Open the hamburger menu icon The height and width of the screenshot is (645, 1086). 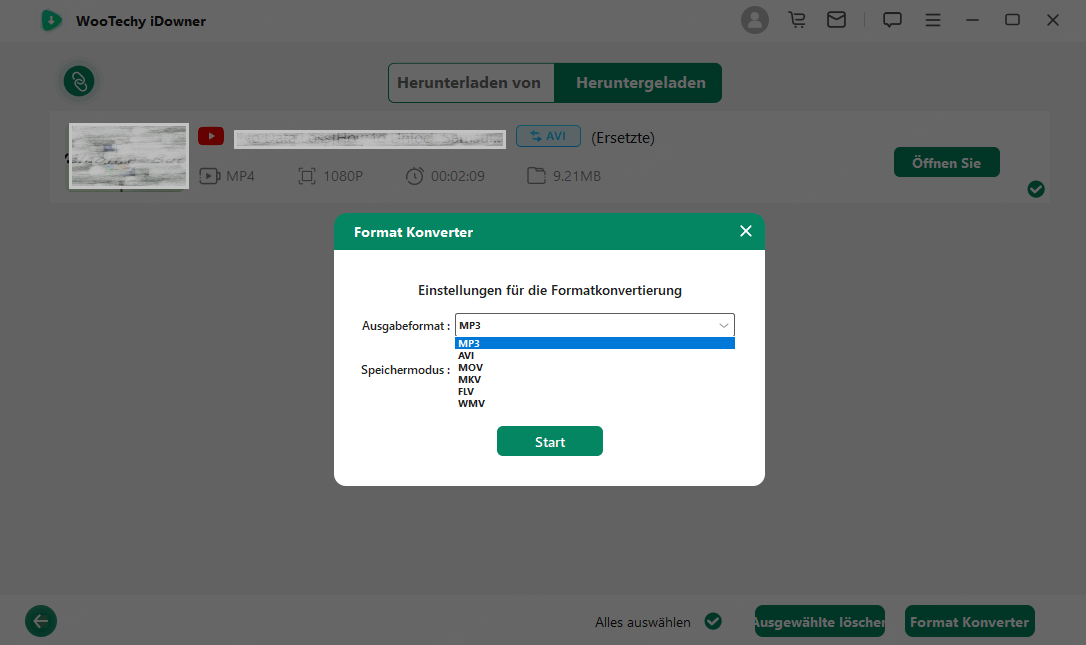[x=932, y=20]
